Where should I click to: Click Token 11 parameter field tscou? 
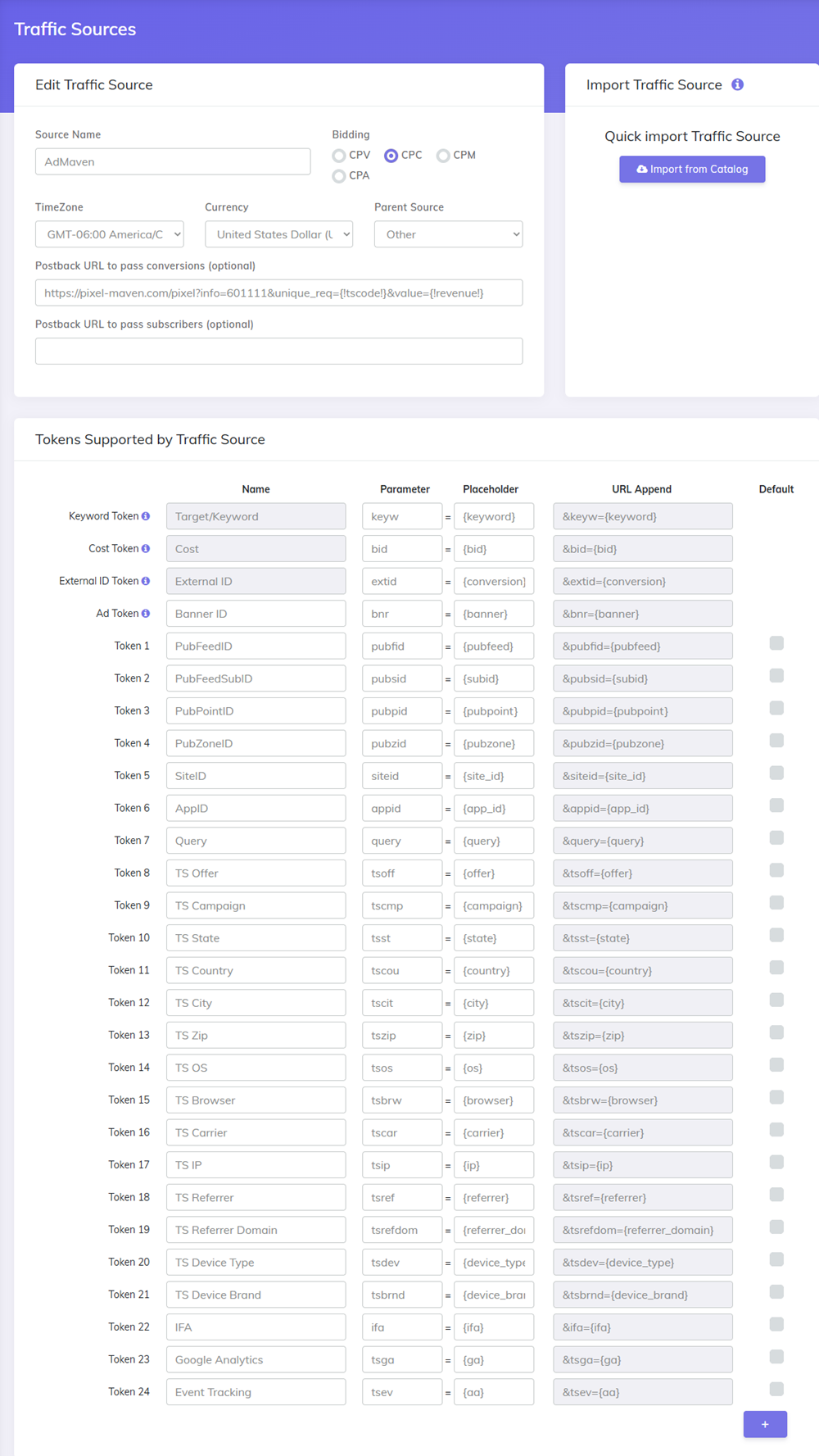tap(402, 970)
